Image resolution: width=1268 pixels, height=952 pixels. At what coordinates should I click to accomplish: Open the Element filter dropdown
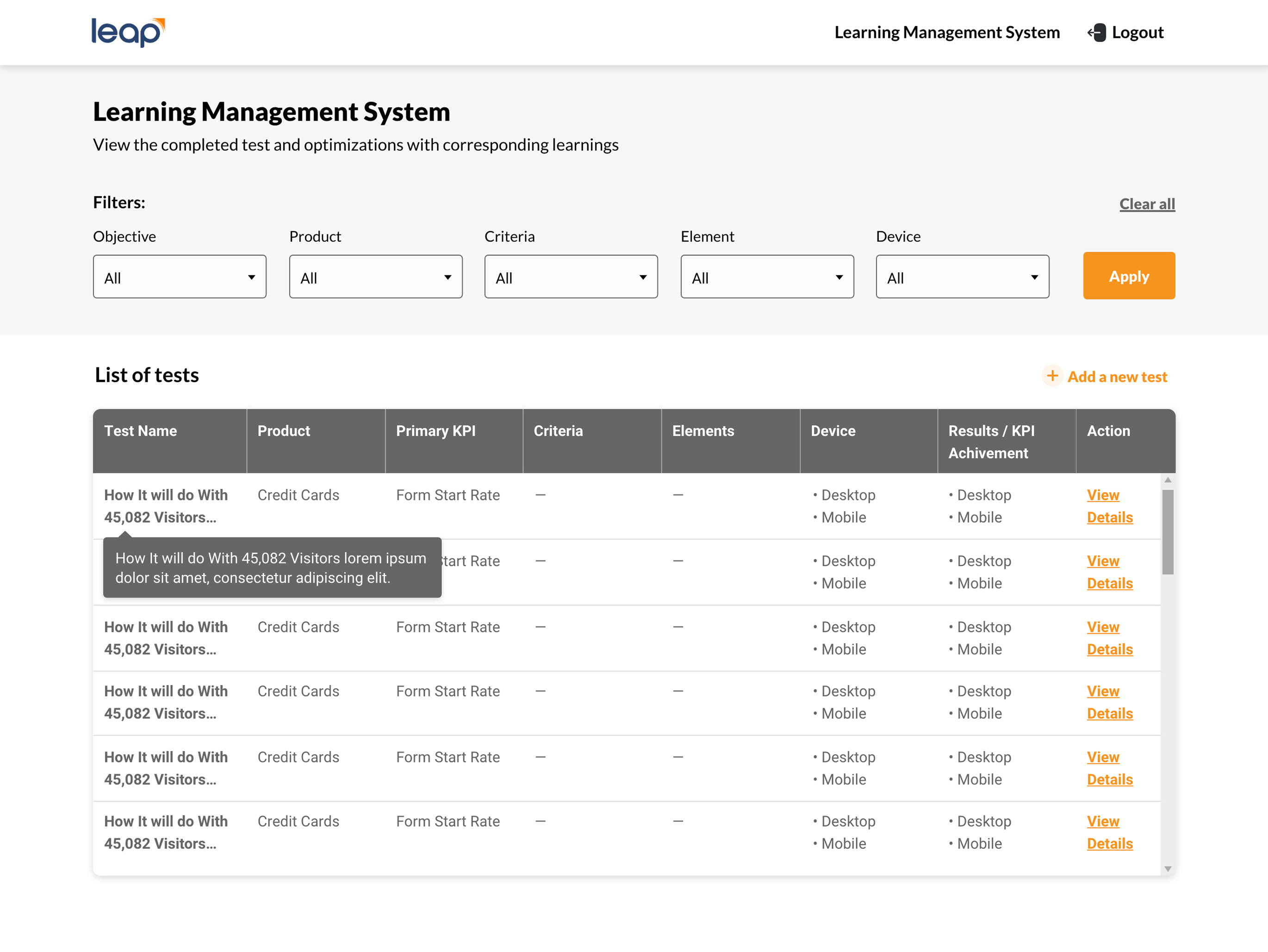[767, 277]
